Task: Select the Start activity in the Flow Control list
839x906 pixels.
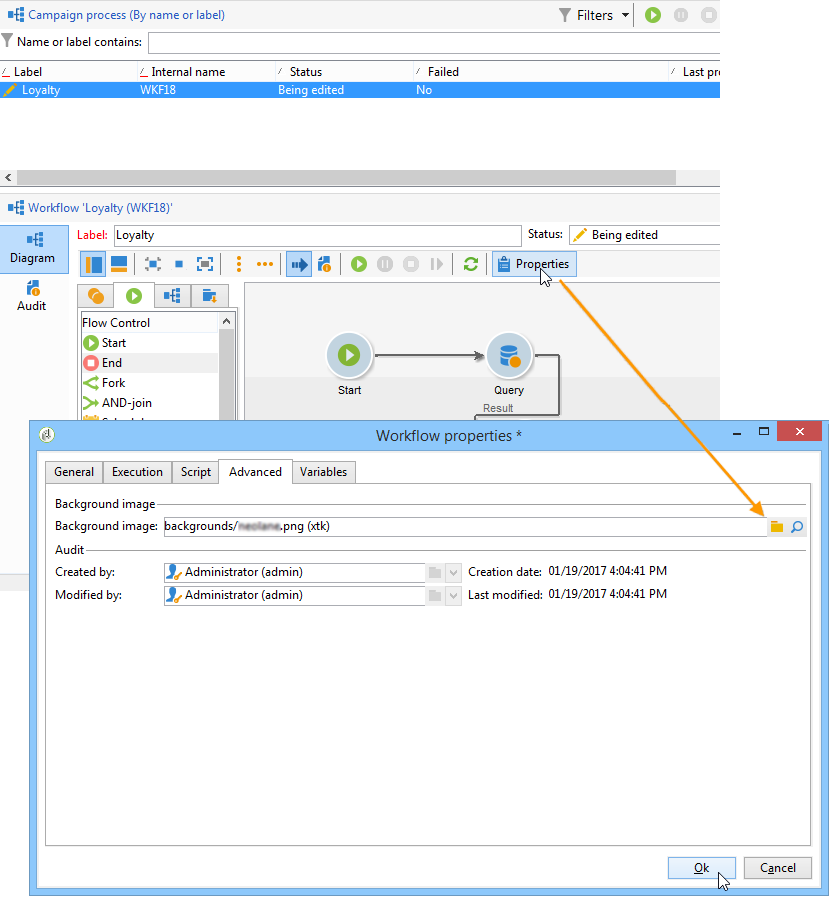Action: [x=114, y=343]
